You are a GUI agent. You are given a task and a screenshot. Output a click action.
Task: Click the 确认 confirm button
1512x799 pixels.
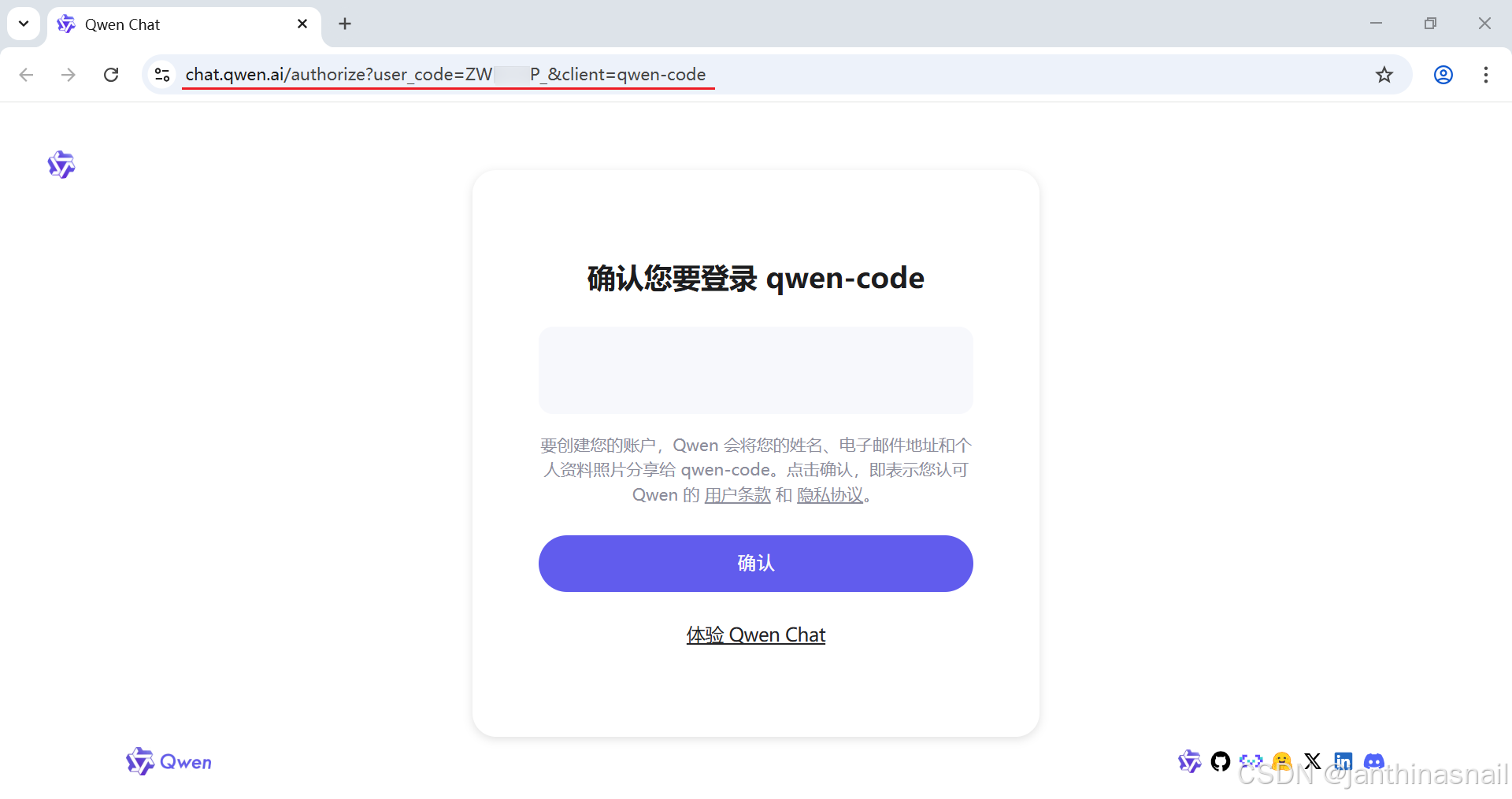(x=756, y=564)
